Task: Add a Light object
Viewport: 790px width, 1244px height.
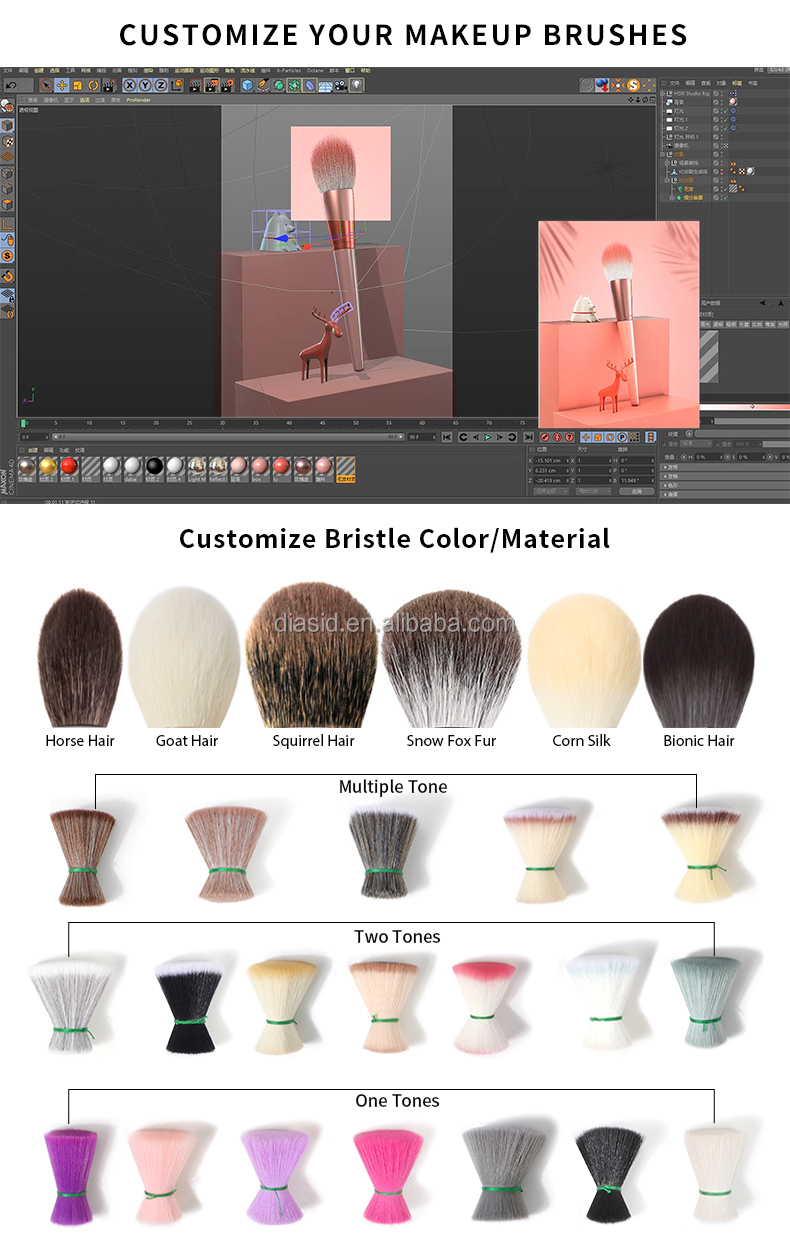Action: (x=357, y=85)
